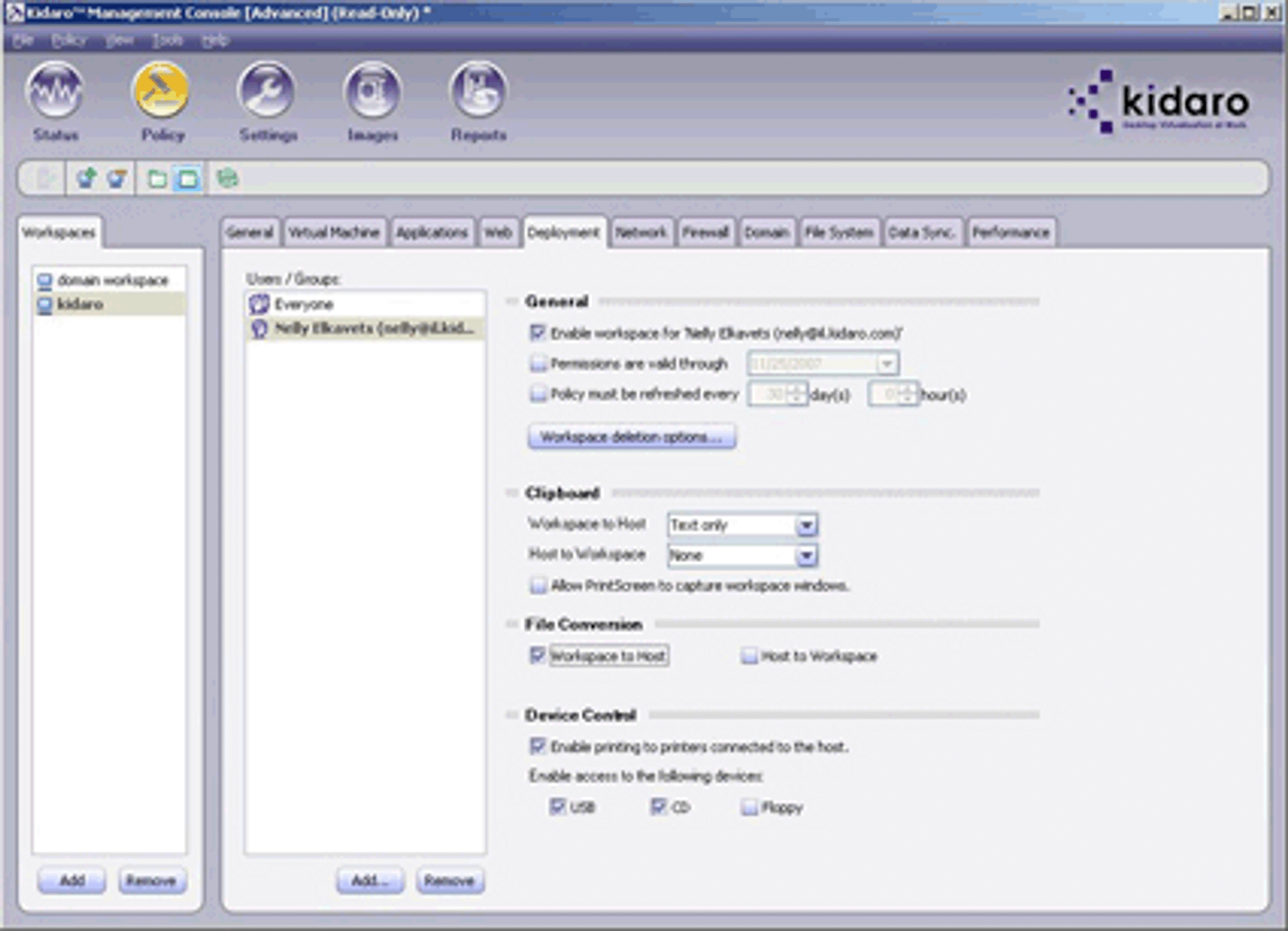Click the green globe refresh toolbar icon
Image resolution: width=1288 pixels, height=931 pixels.
pyautogui.click(x=227, y=178)
